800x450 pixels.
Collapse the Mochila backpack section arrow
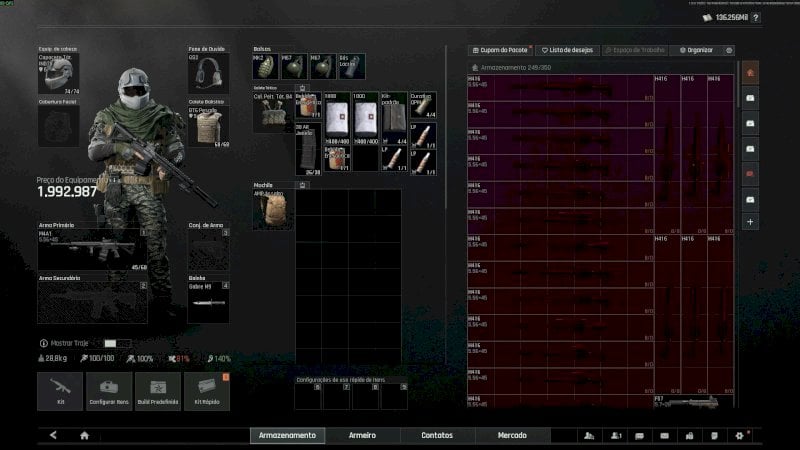(x=303, y=185)
